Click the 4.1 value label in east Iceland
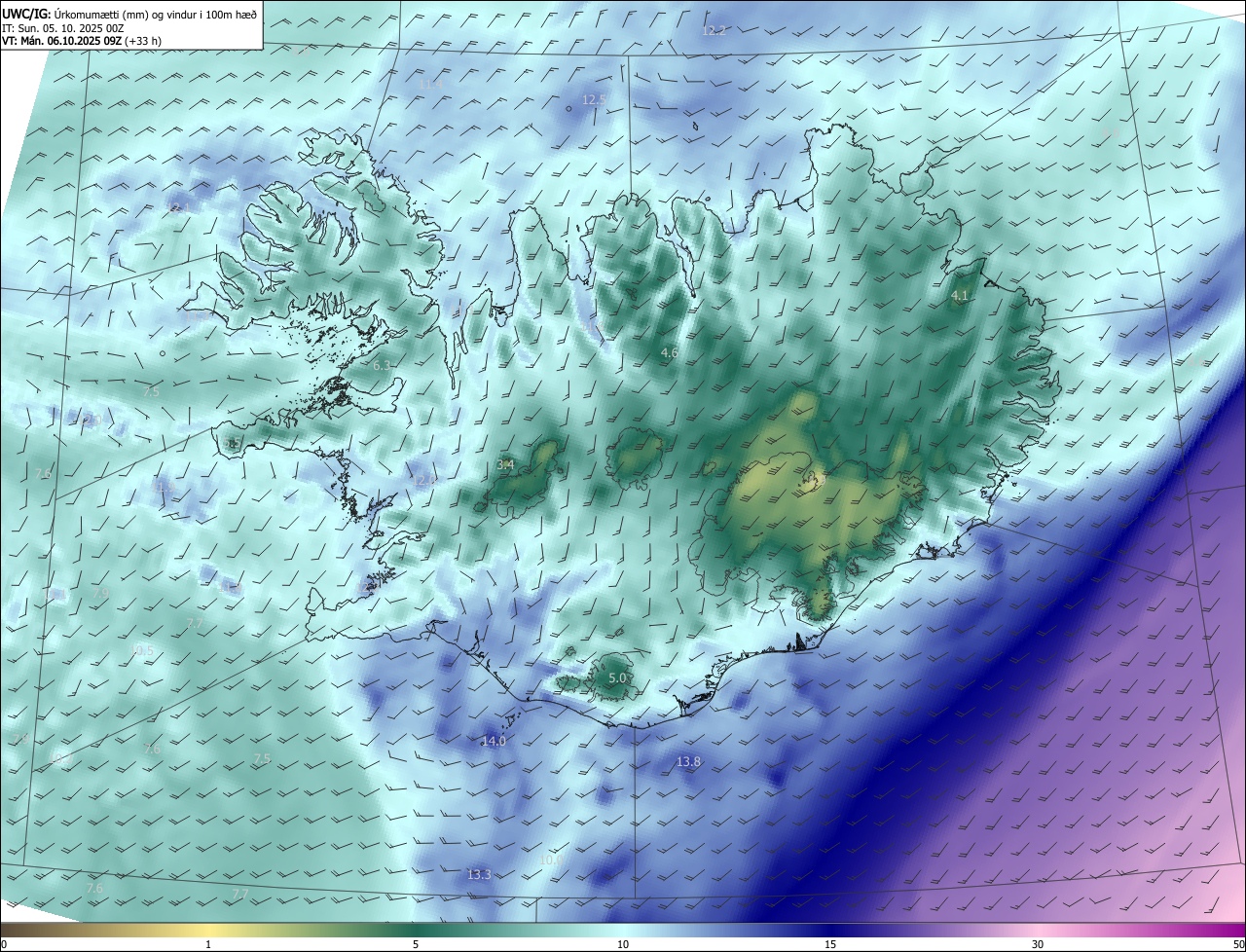This screenshot has height=952, width=1246. click(x=960, y=296)
